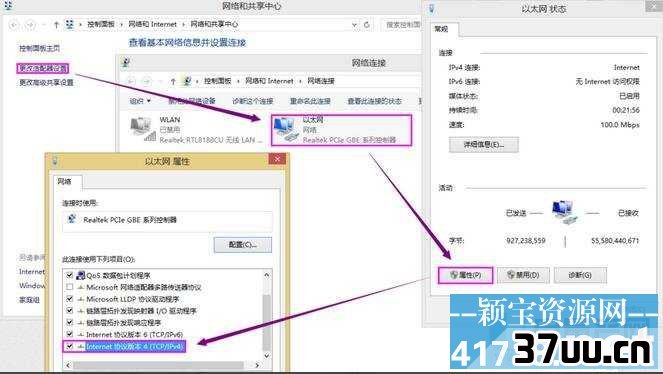Toggle 链路层拓扑发现映射器 I/O 驱动程序 checkbox
Image resolution: width=663 pixels, height=374 pixels.
(70, 311)
